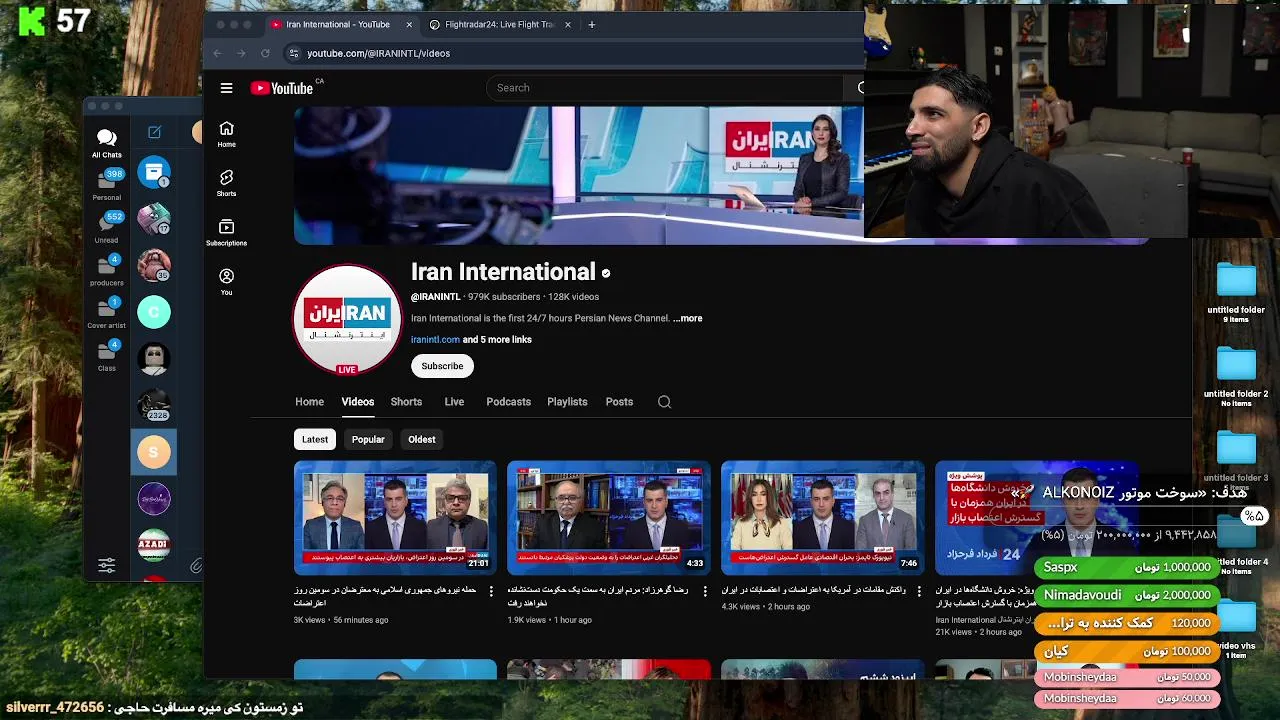Open options menu for 7:46 video
Viewport: 1280px width, 720px height.
click(919, 592)
